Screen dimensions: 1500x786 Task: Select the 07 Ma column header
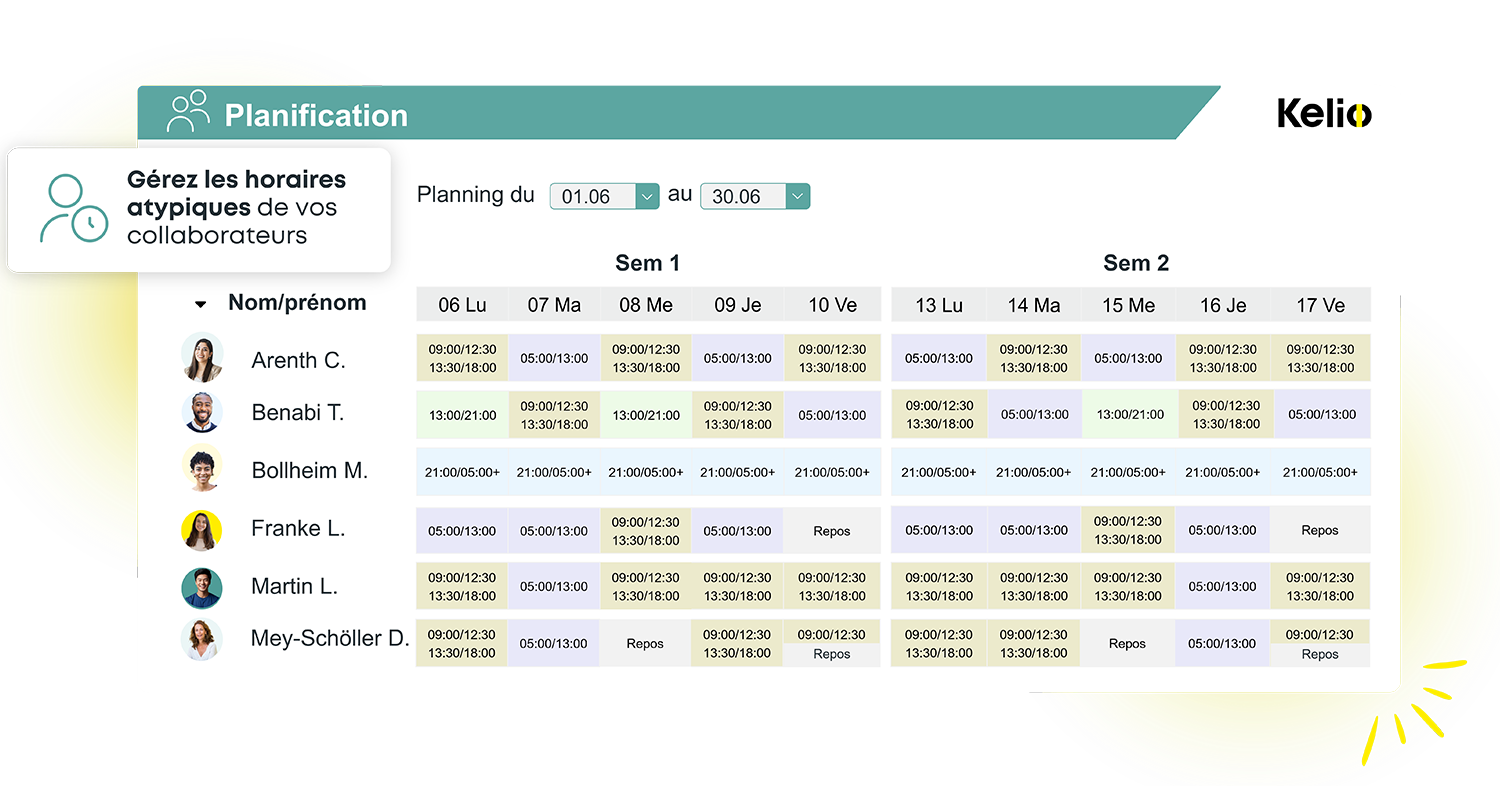click(554, 305)
